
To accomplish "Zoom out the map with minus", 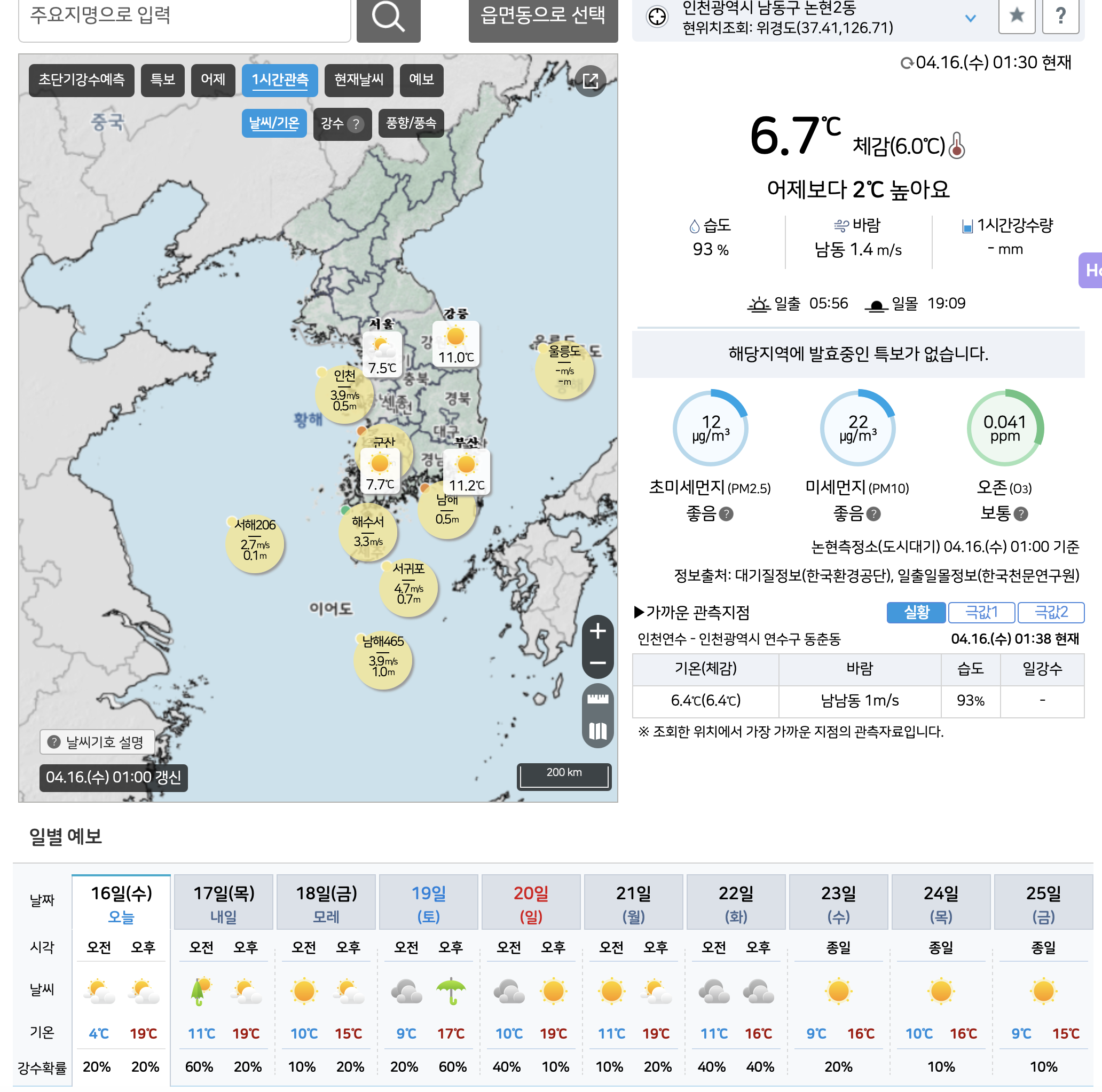I will pos(597,662).
